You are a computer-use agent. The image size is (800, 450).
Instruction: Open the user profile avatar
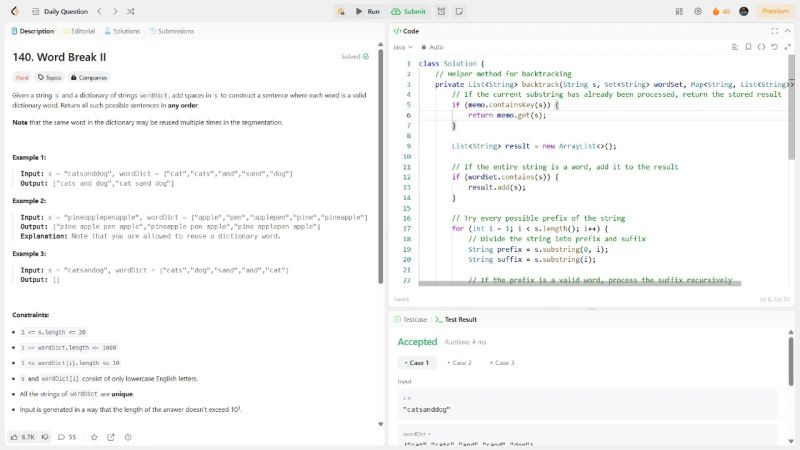coord(744,11)
